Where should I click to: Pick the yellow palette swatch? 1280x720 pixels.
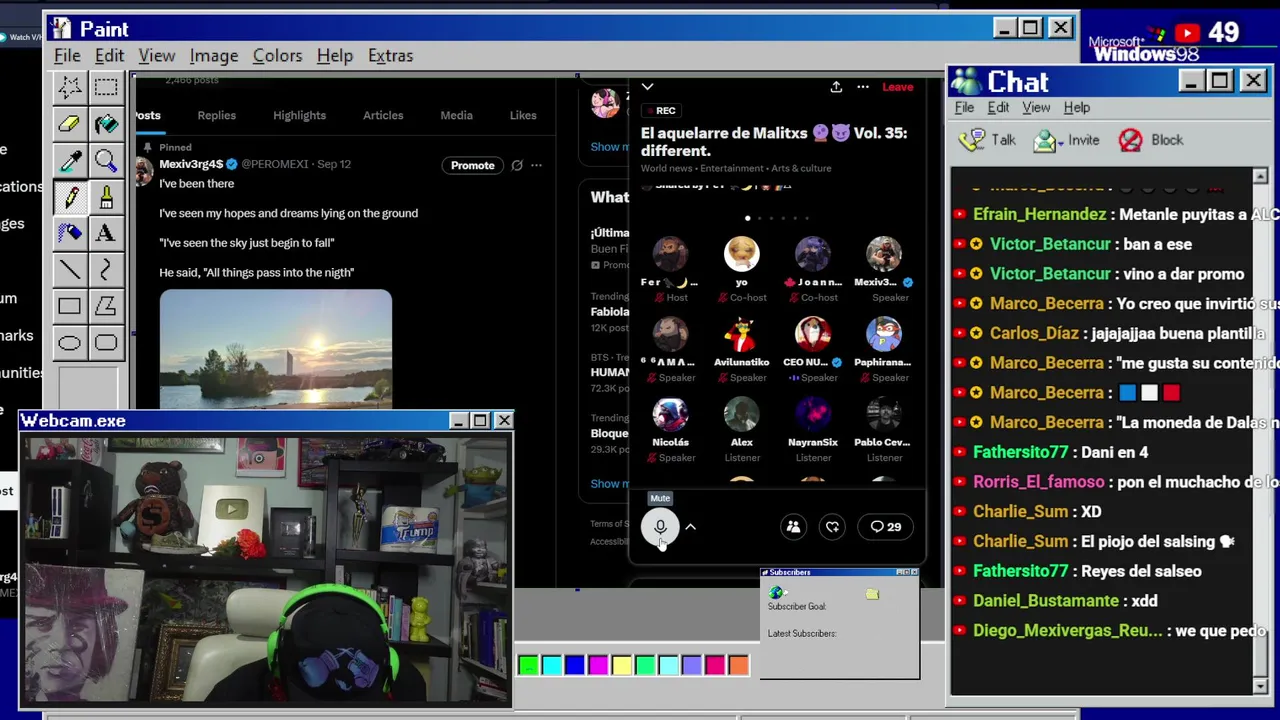click(621, 665)
